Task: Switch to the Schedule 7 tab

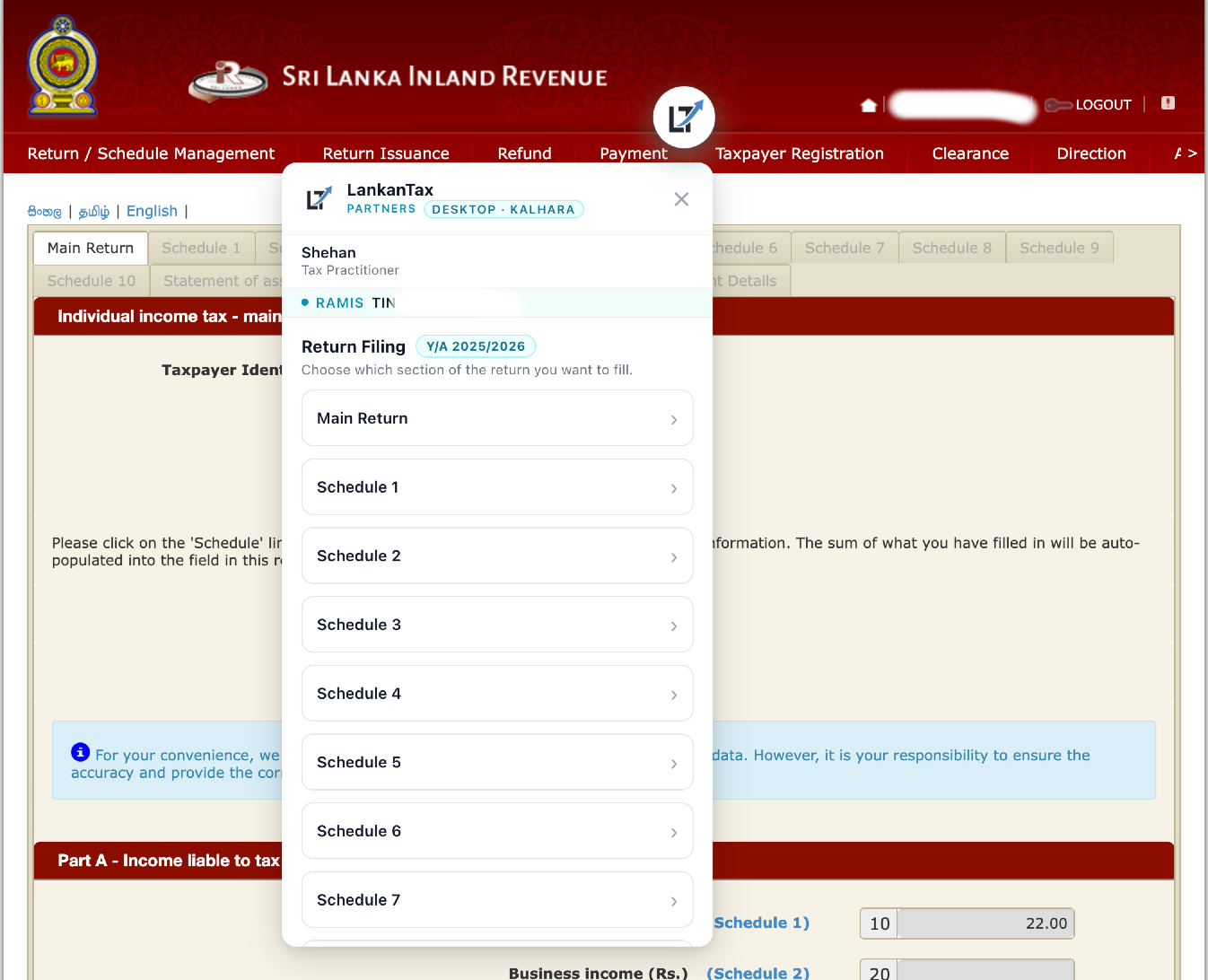Action: point(845,248)
